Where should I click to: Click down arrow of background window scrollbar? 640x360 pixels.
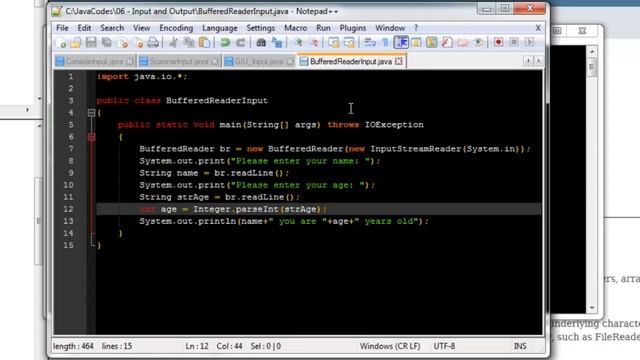pos(592,308)
